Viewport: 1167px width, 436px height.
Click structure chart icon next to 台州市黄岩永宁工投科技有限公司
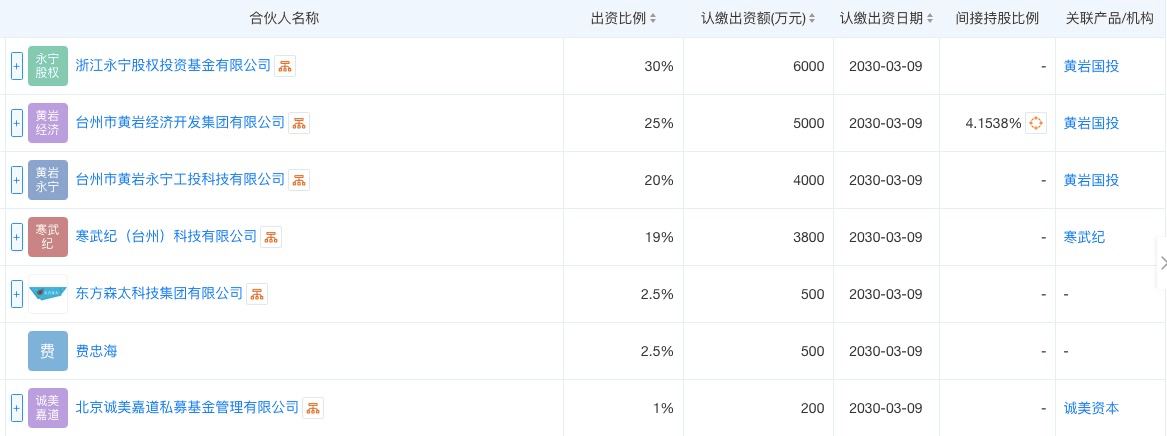298,180
